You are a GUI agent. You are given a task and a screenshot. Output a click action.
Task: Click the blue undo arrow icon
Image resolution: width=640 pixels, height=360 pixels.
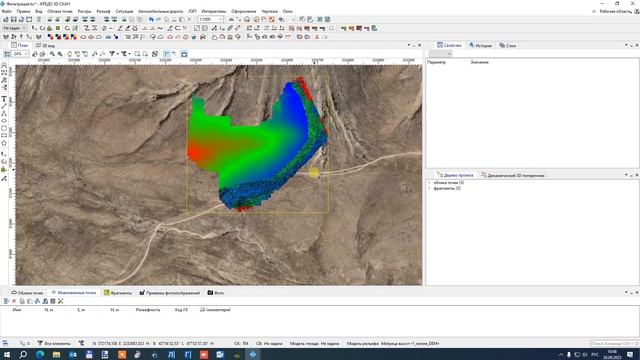tap(151, 19)
